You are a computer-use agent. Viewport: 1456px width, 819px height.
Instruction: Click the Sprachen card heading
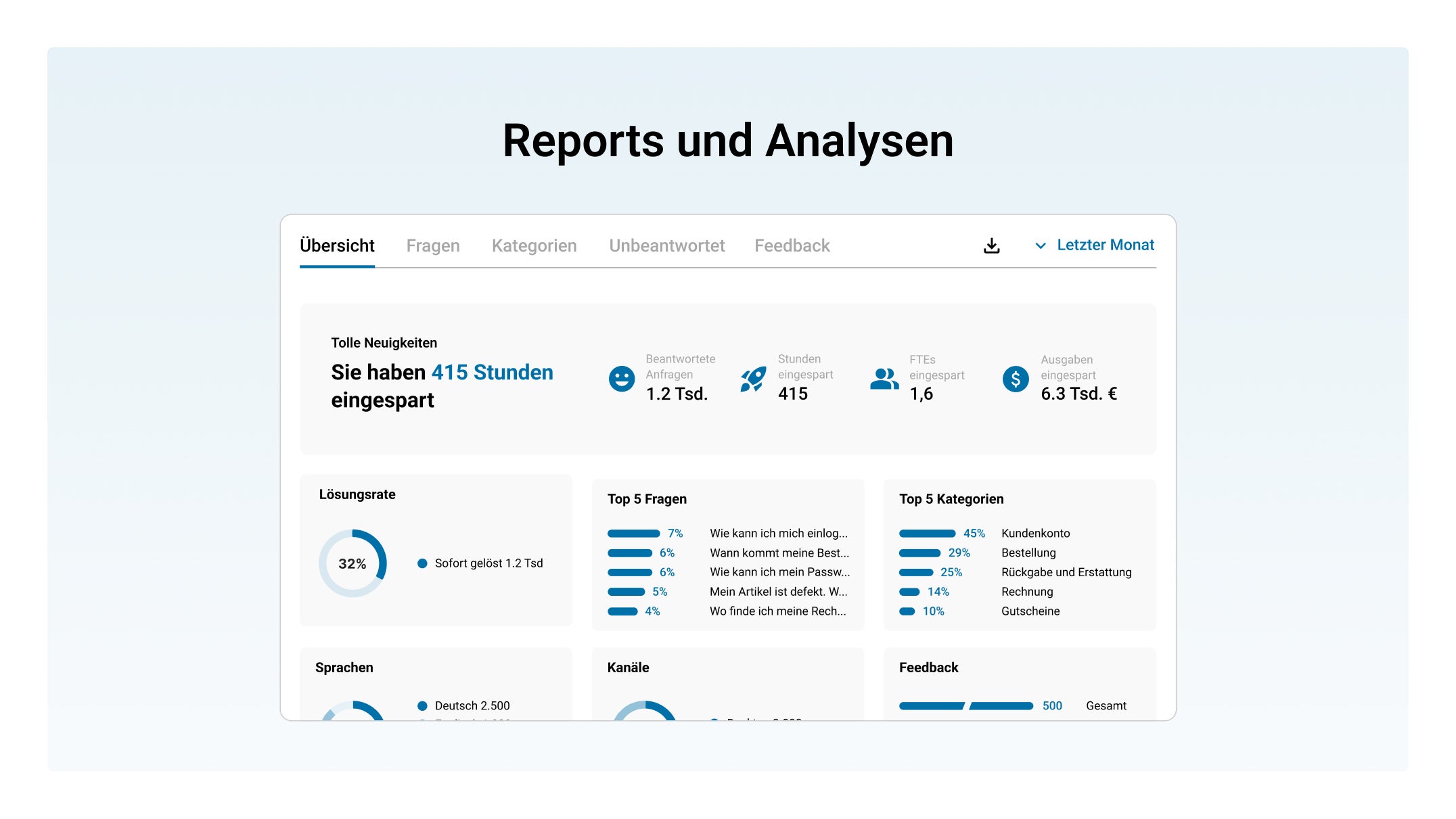[344, 668]
